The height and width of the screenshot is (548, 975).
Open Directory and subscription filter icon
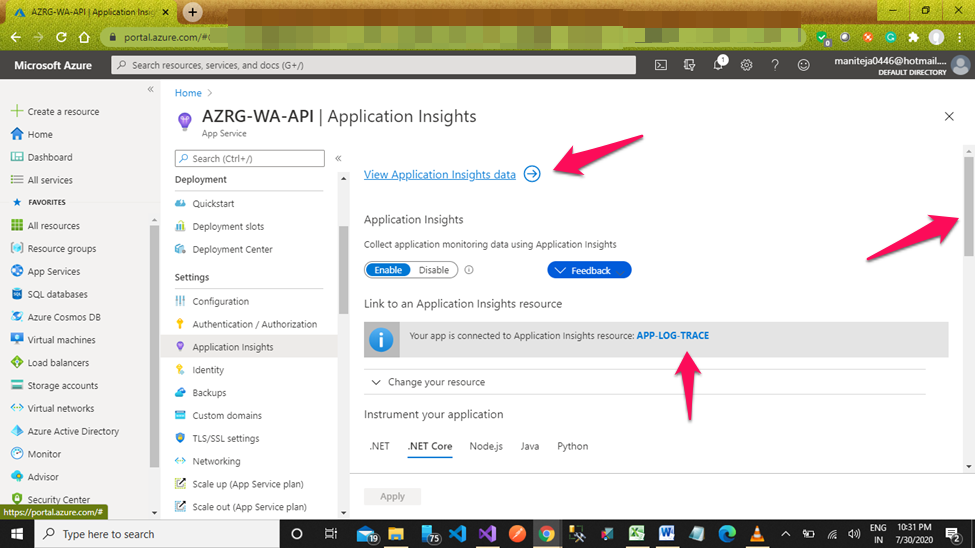point(689,65)
